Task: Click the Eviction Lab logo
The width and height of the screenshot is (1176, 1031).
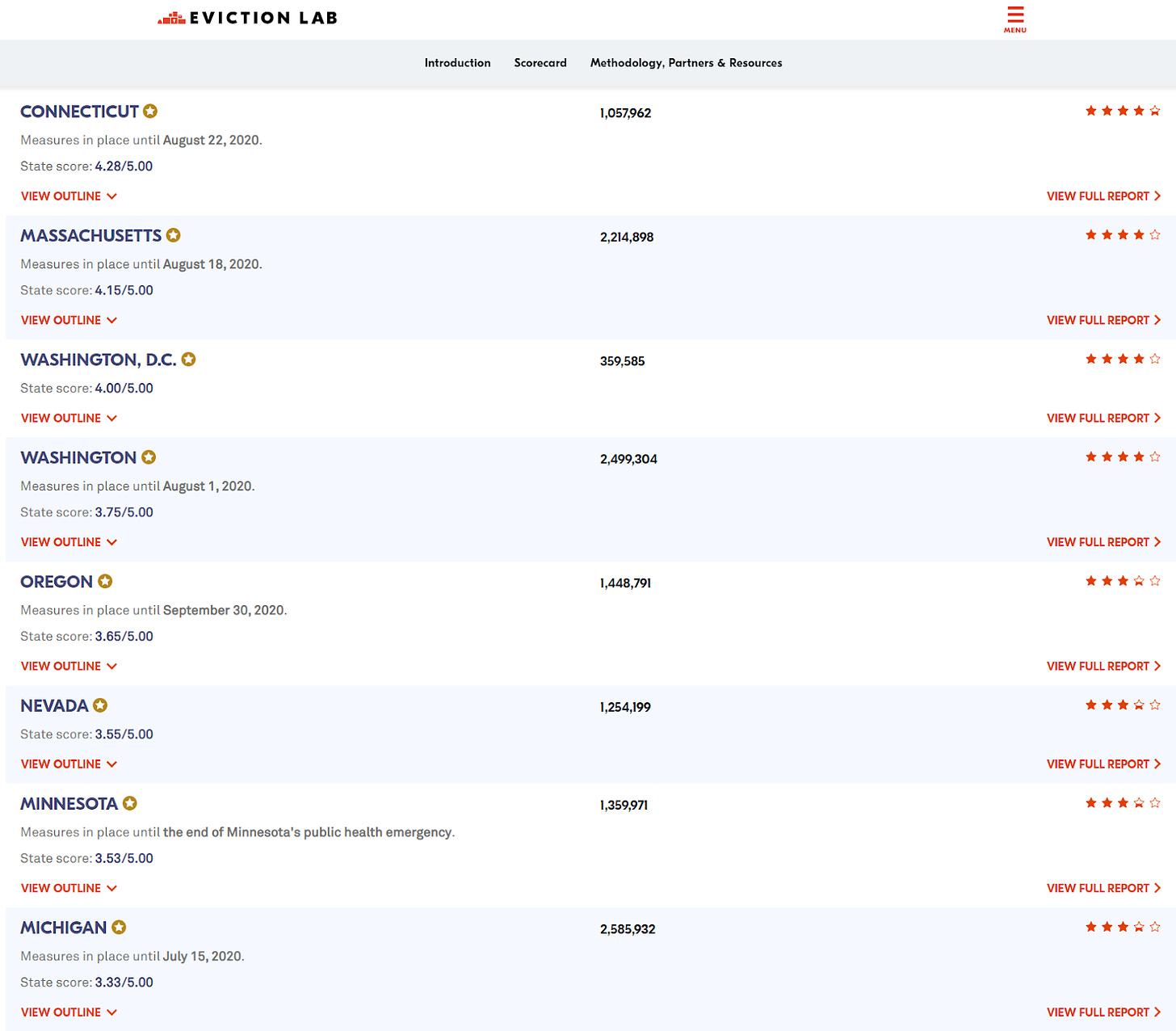Action: [x=248, y=18]
